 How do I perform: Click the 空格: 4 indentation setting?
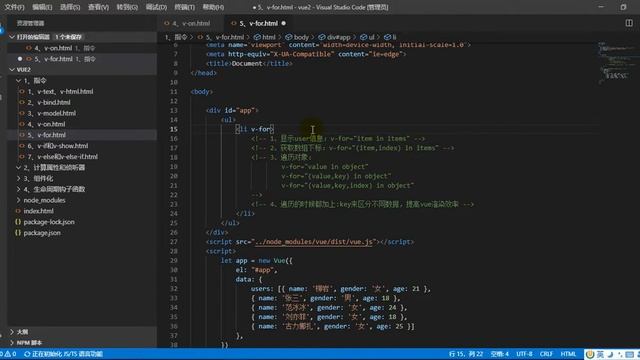click(x=500, y=354)
